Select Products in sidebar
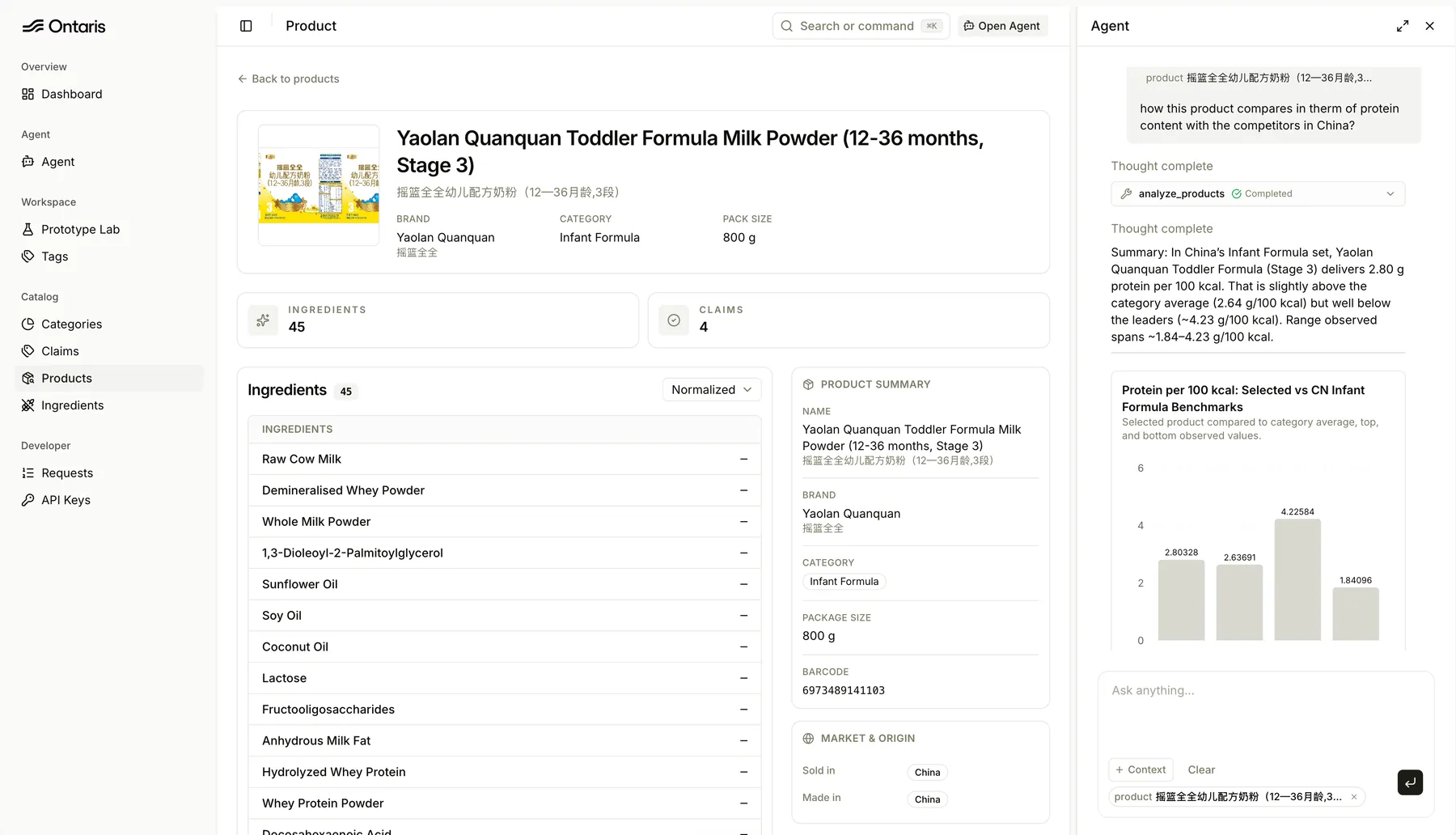1456x835 pixels. tap(109, 378)
